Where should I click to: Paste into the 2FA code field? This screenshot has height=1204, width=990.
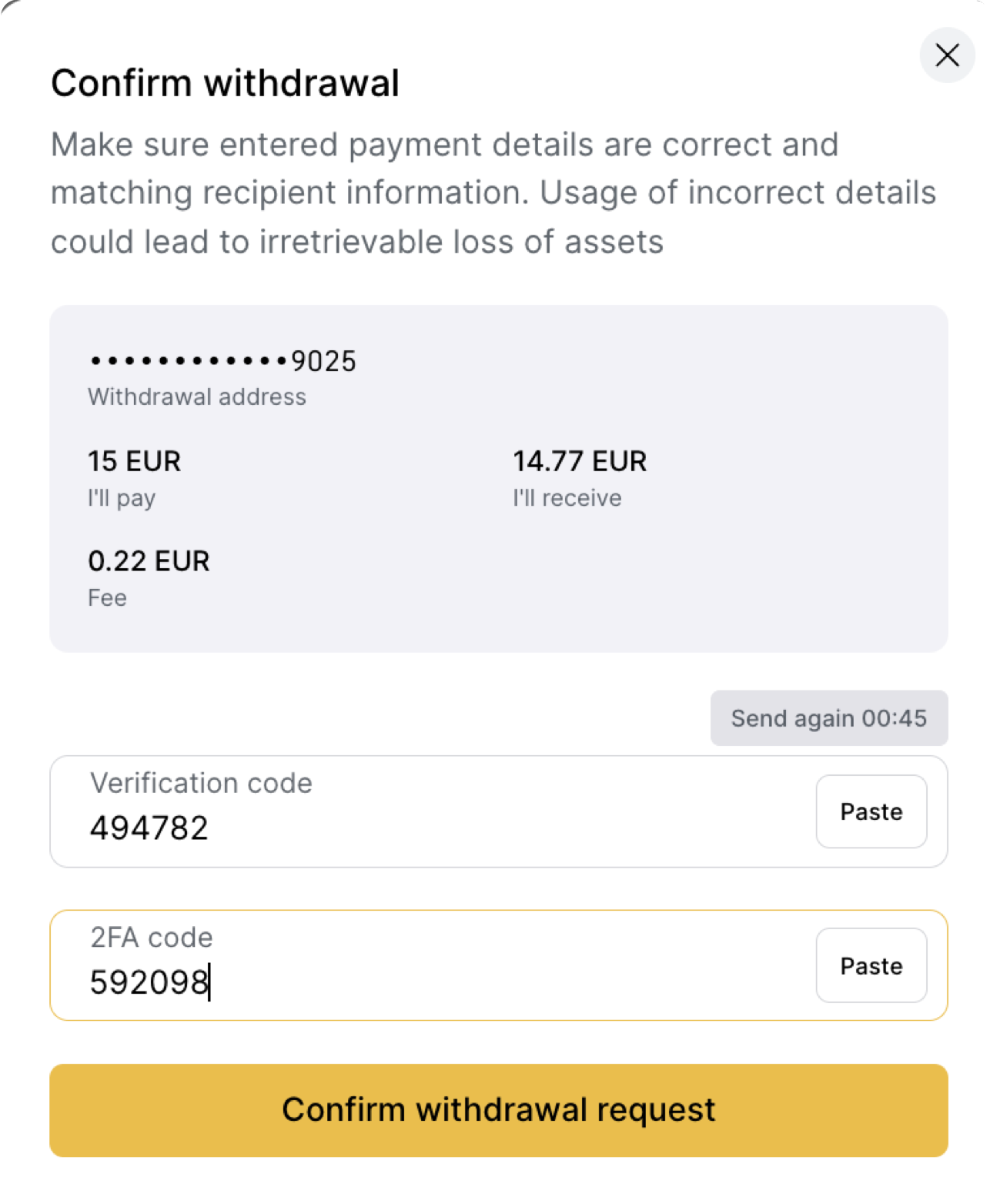tap(871, 965)
